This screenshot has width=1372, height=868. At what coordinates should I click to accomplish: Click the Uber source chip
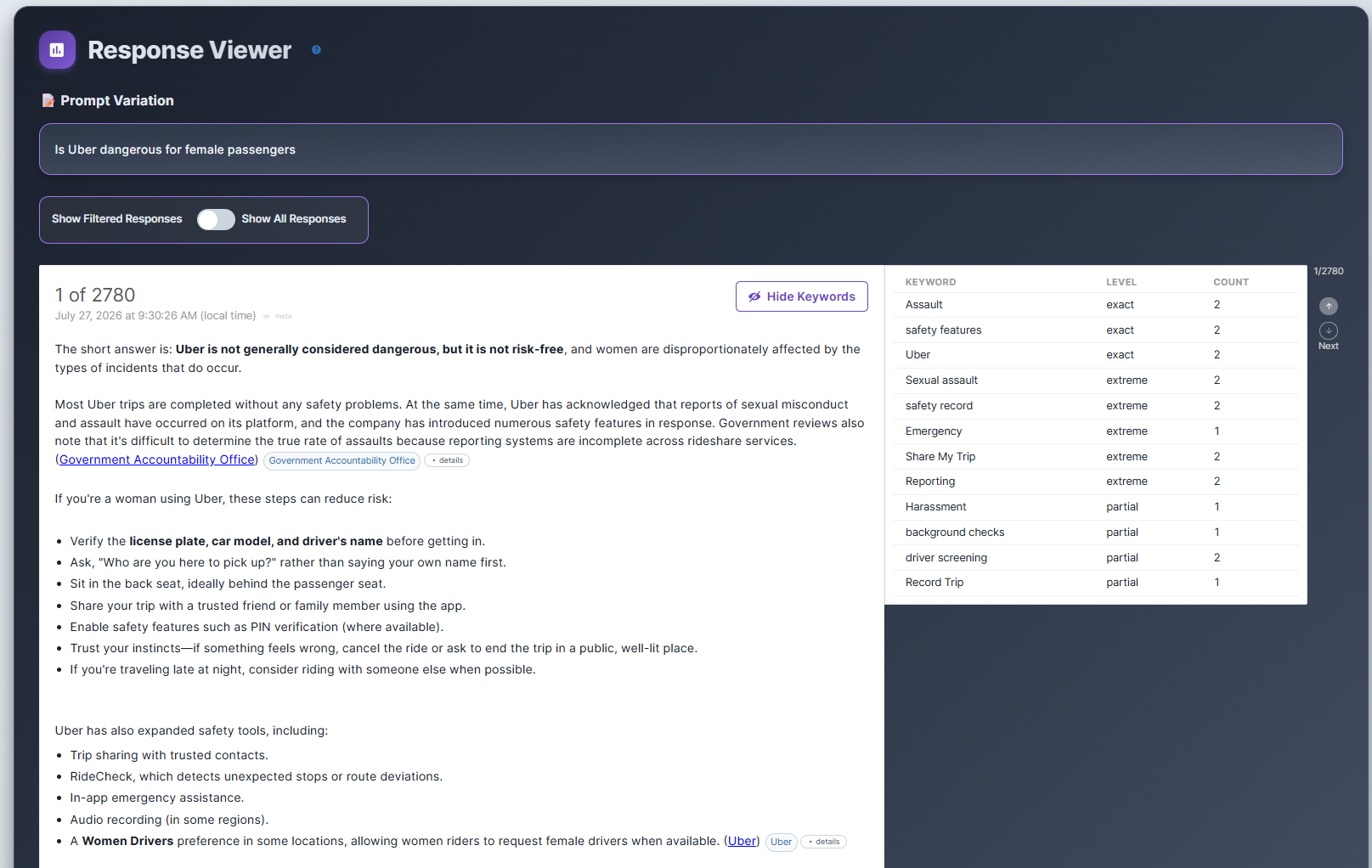(x=781, y=842)
